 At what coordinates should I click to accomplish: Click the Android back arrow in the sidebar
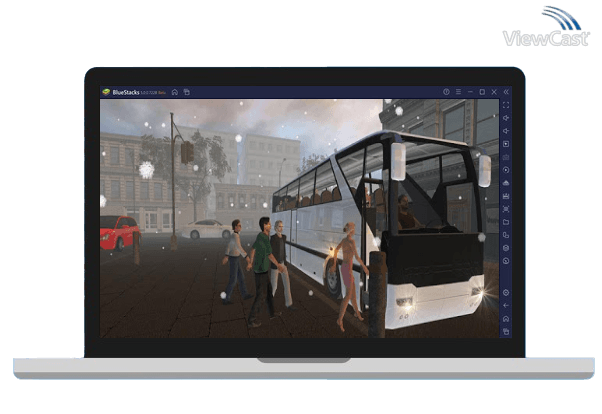tap(506, 306)
